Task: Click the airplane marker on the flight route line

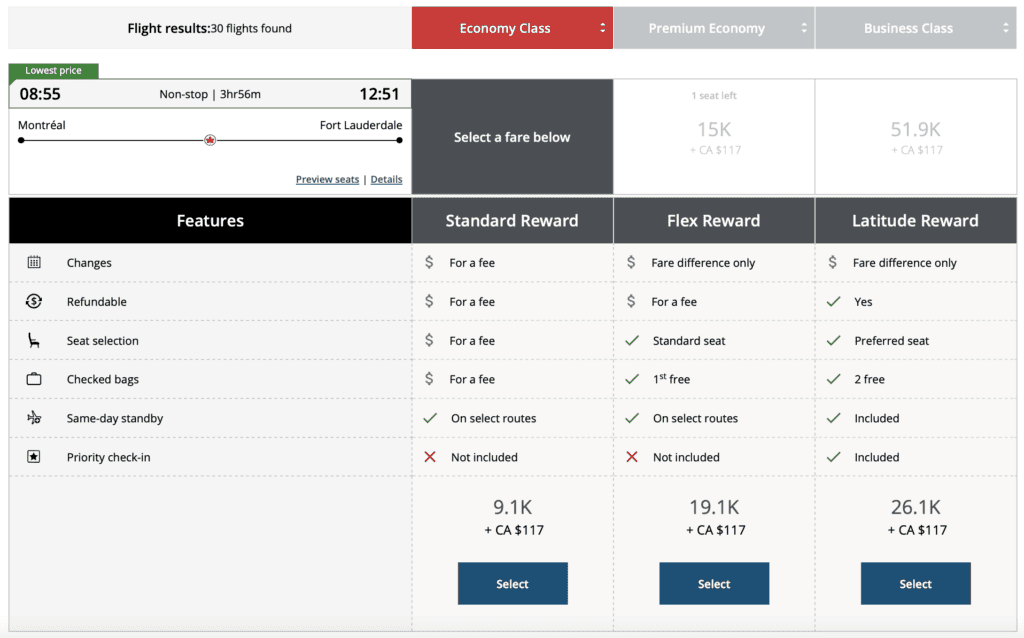Action: (x=209, y=141)
